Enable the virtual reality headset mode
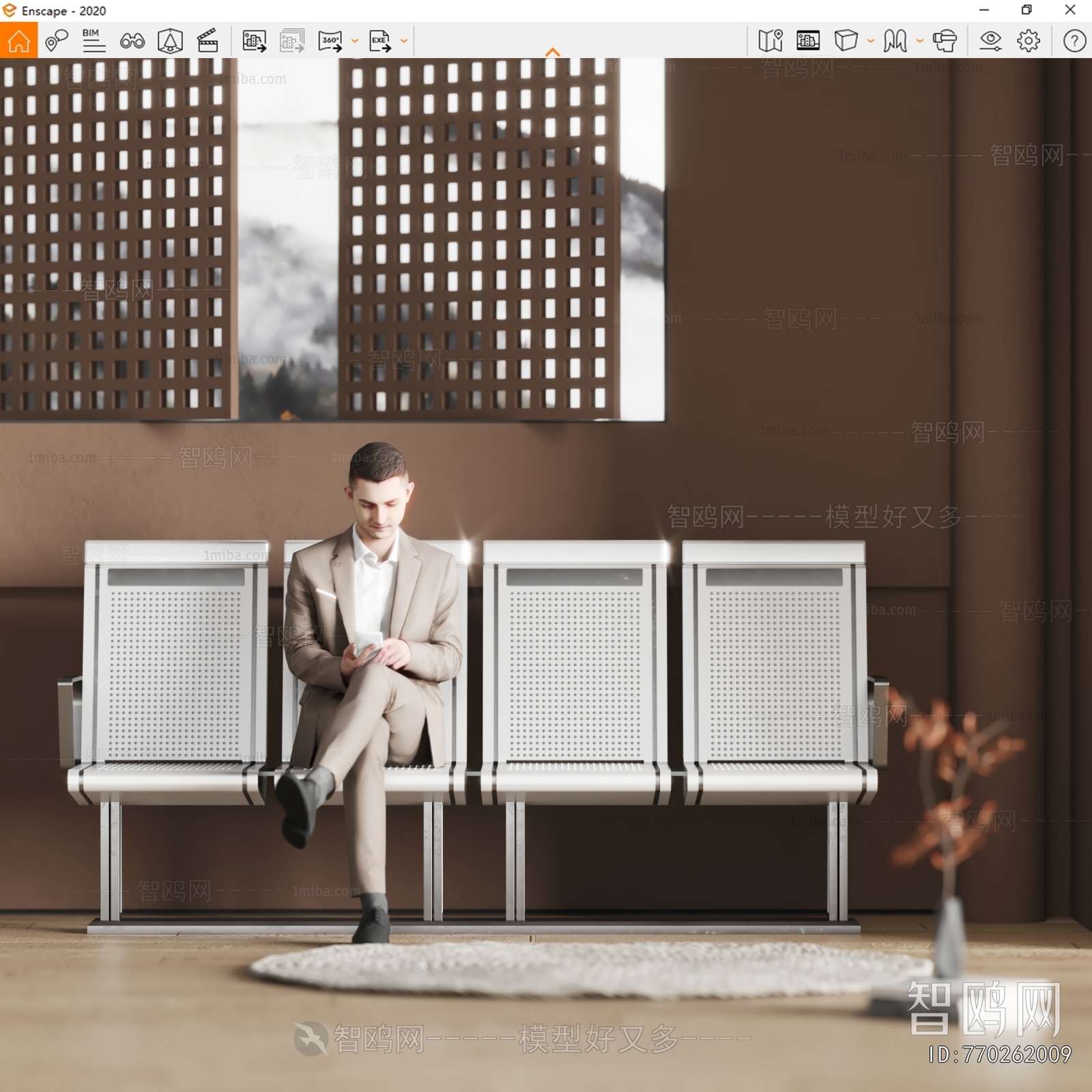Image resolution: width=1092 pixels, height=1092 pixels. pyautogui.click(x=945, y=41)
